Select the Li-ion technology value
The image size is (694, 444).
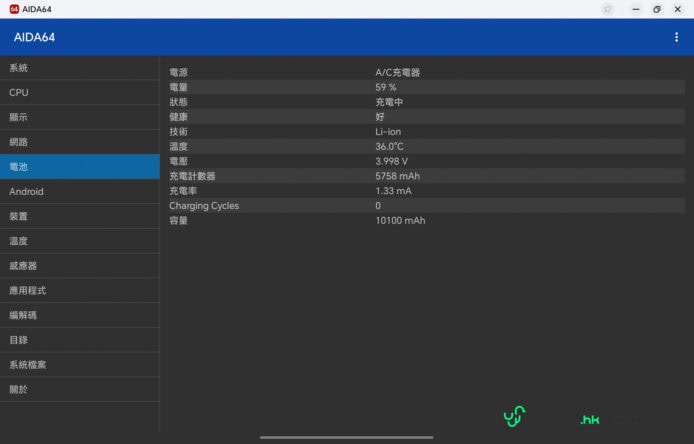(388, 132)
